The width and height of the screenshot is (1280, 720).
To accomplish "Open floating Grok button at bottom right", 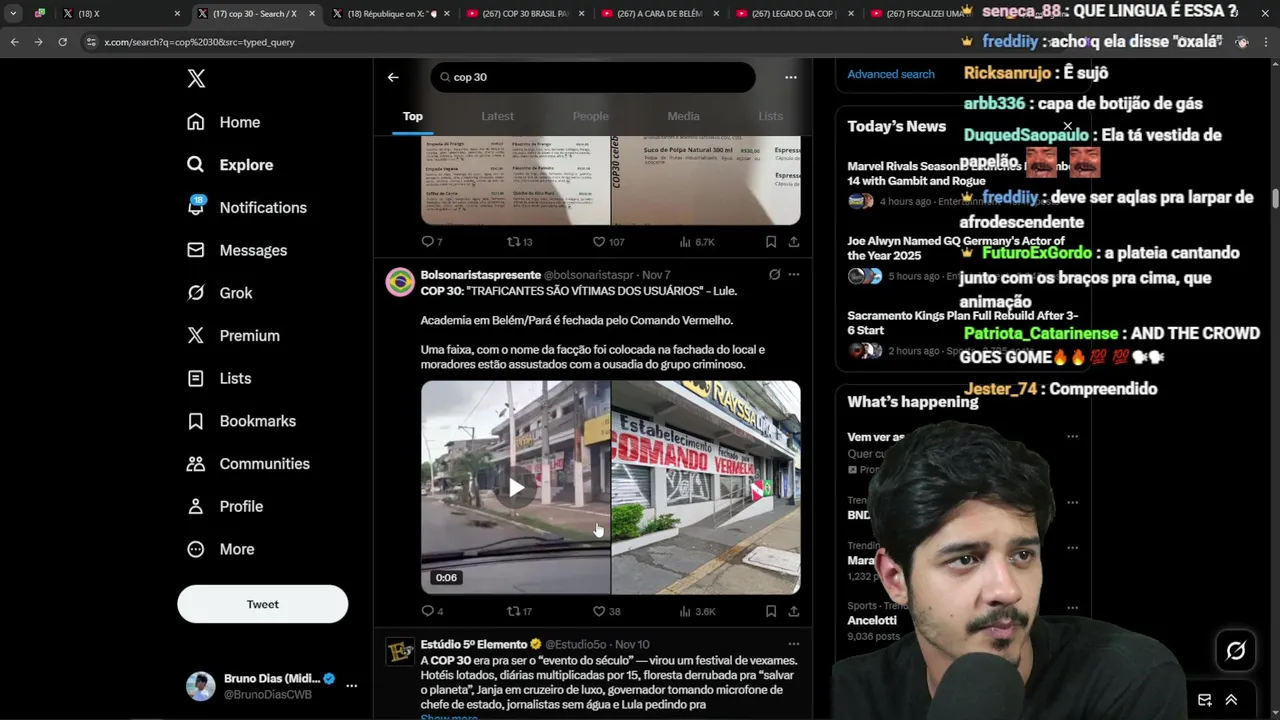I will (x=1236, y=651).
